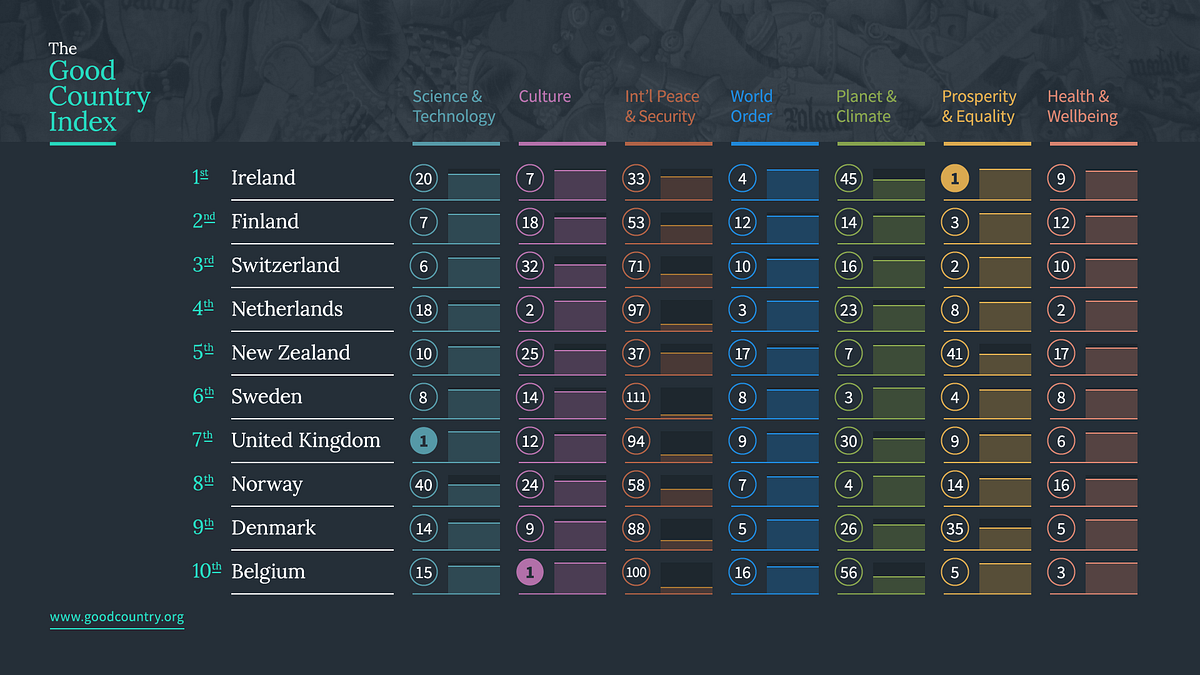Click the Good Country Index logo title
This screenshot has height=675, width=1200.
coord(99,89)
